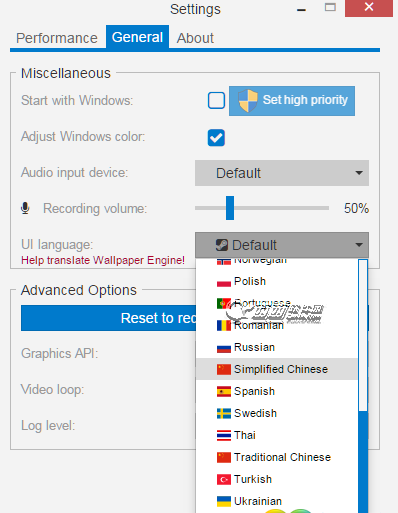This screenshot has width=398, height=513.
Task: Click the Recording volume slider handle
Action: pyautogui.click(x=230, y=208)
